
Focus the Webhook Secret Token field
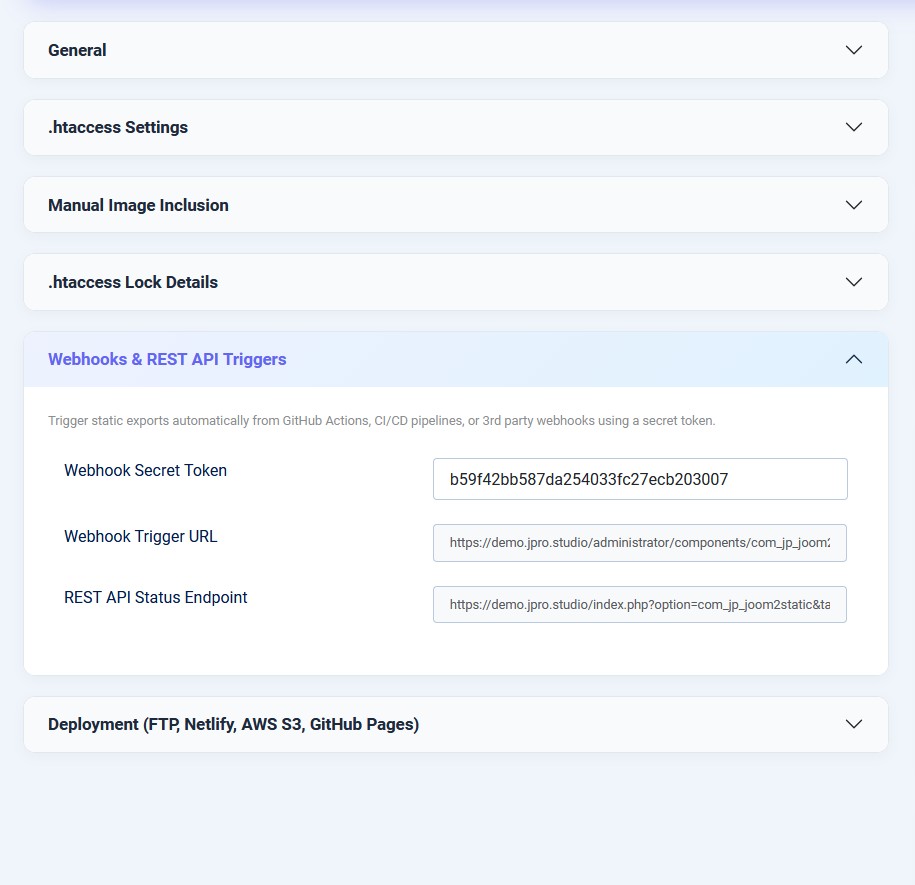tap(640, 479)
